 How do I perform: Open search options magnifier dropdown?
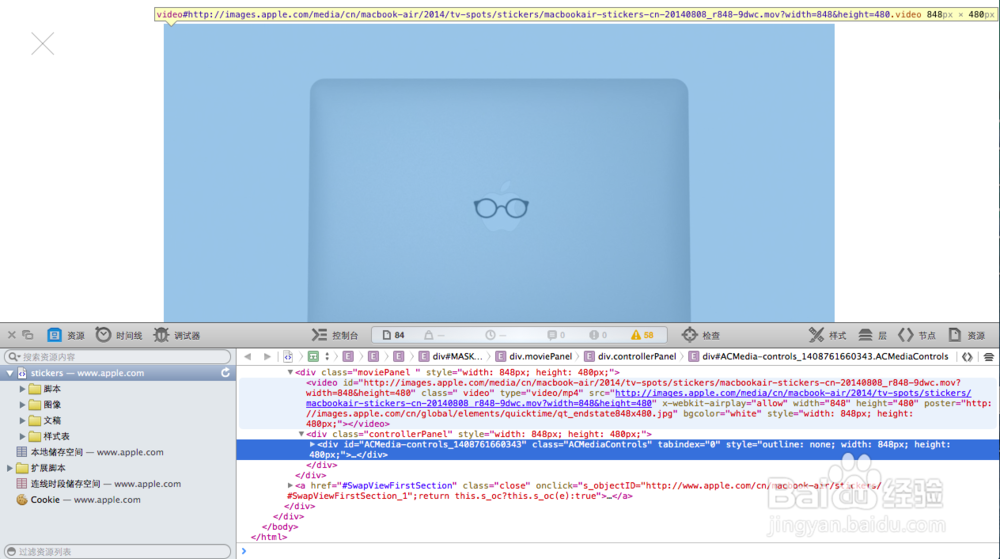tap(13, 357)
